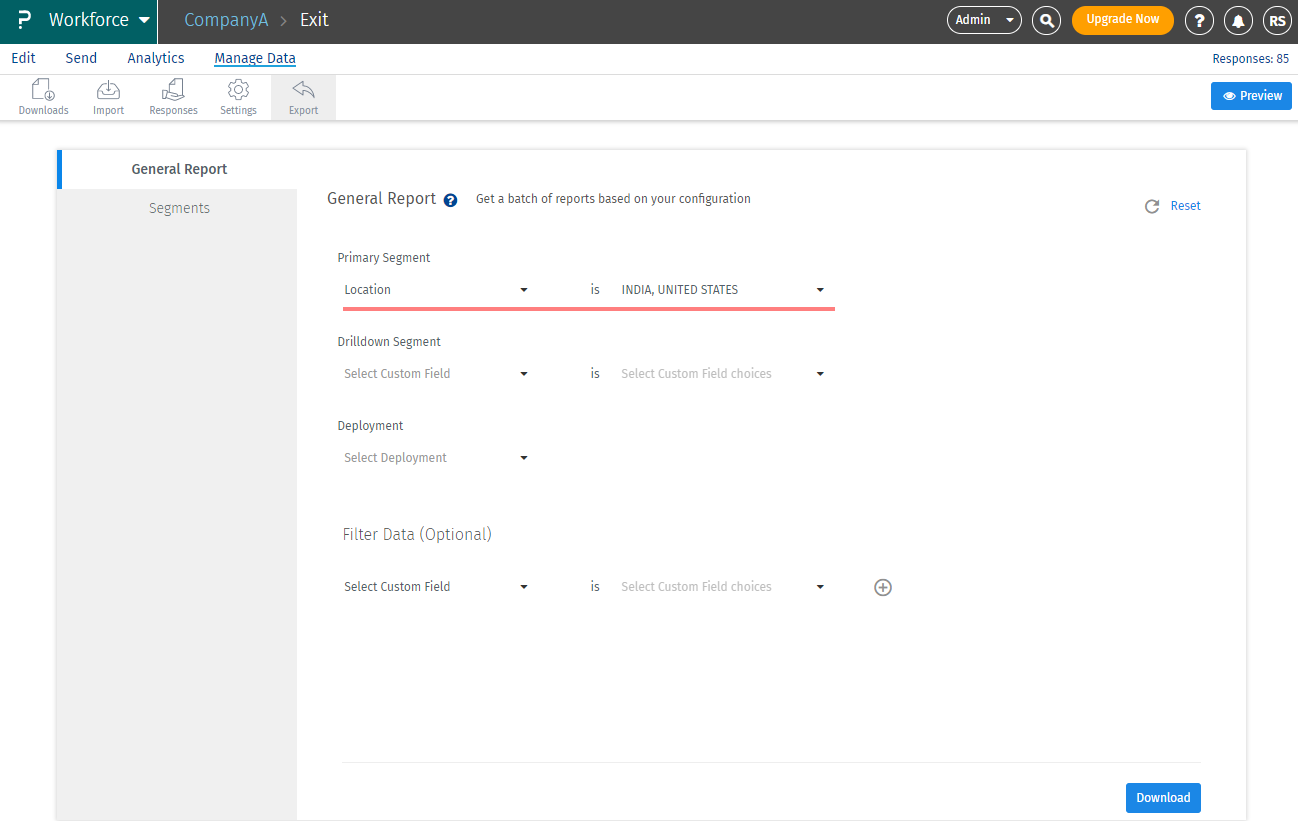Click the Upgrade Now button
The image size is (1298, 821).
pyautogui.click(x=1122, y=20)
